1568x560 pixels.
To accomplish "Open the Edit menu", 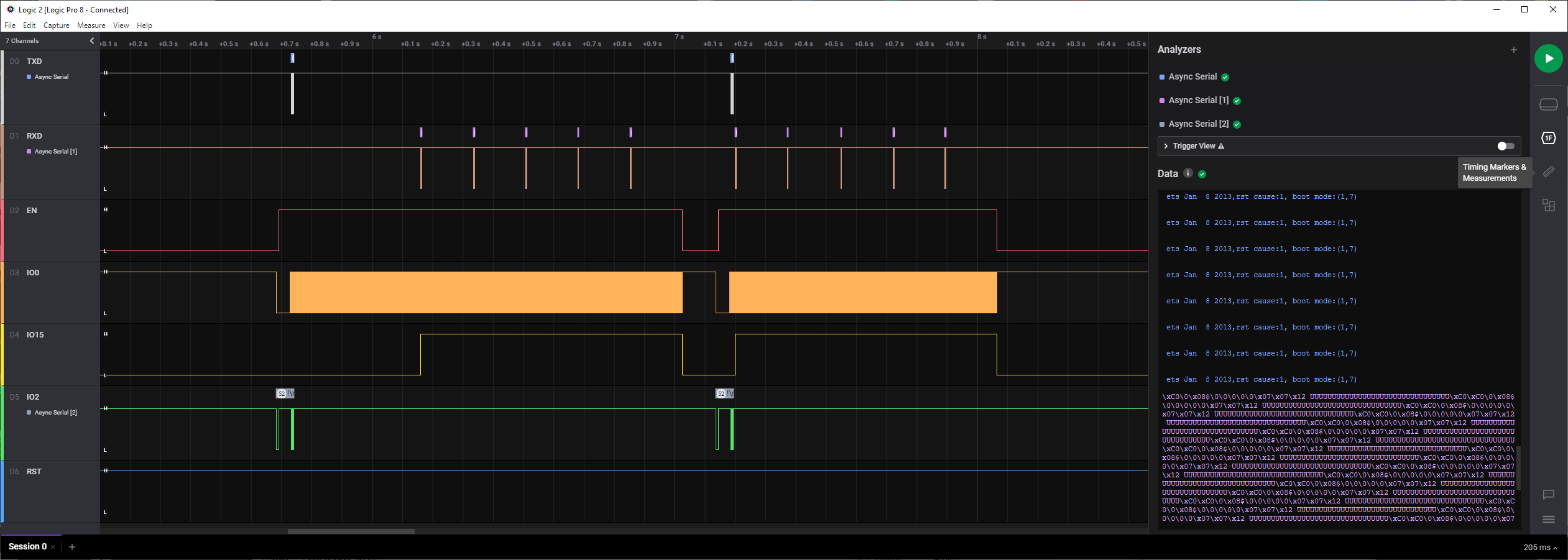I will pos(29,25).
